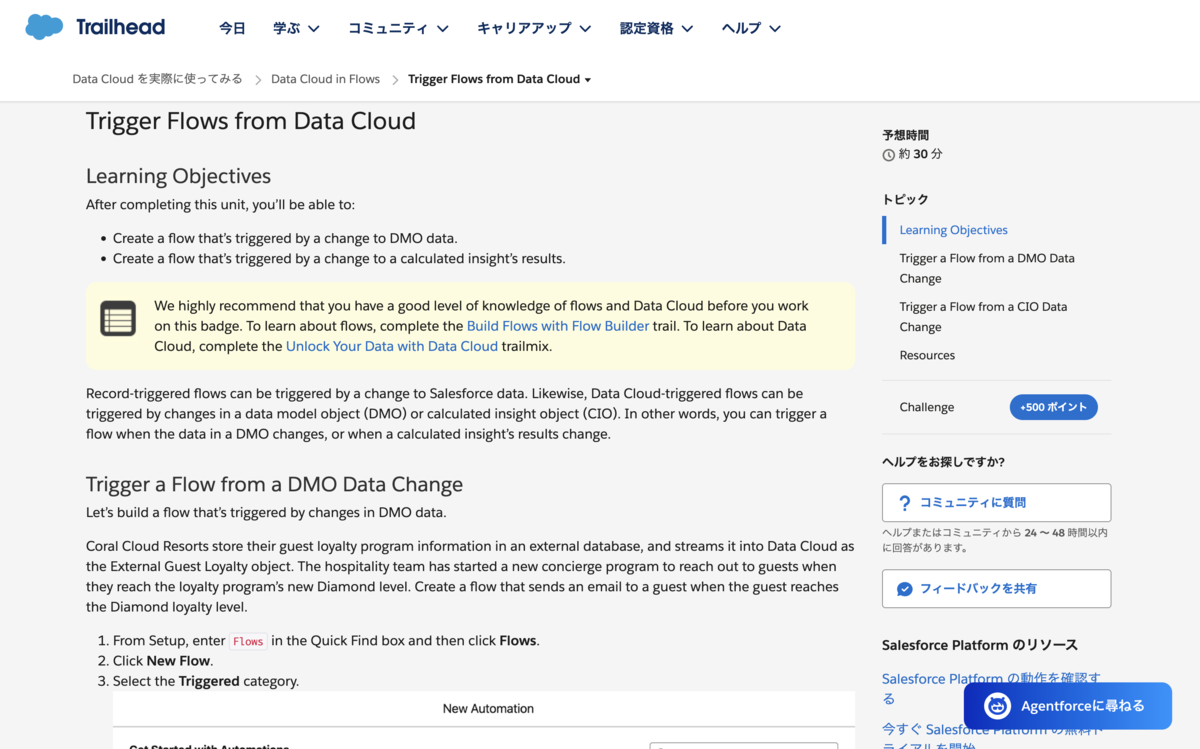Expand the ヘルプ menu
The image size is (1200, 749).
(x=751, y=28)
